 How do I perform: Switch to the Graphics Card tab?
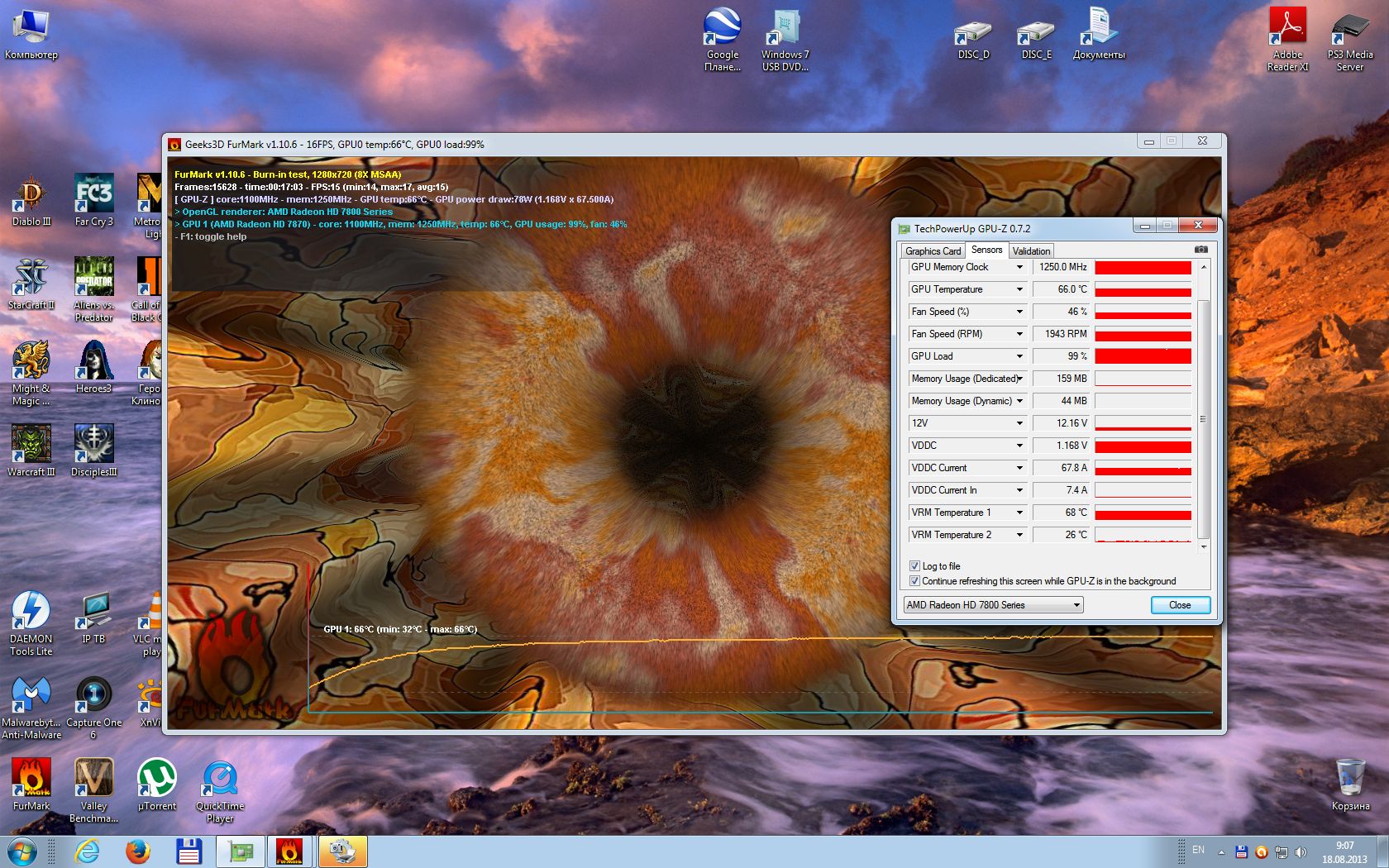click(933, 251)
